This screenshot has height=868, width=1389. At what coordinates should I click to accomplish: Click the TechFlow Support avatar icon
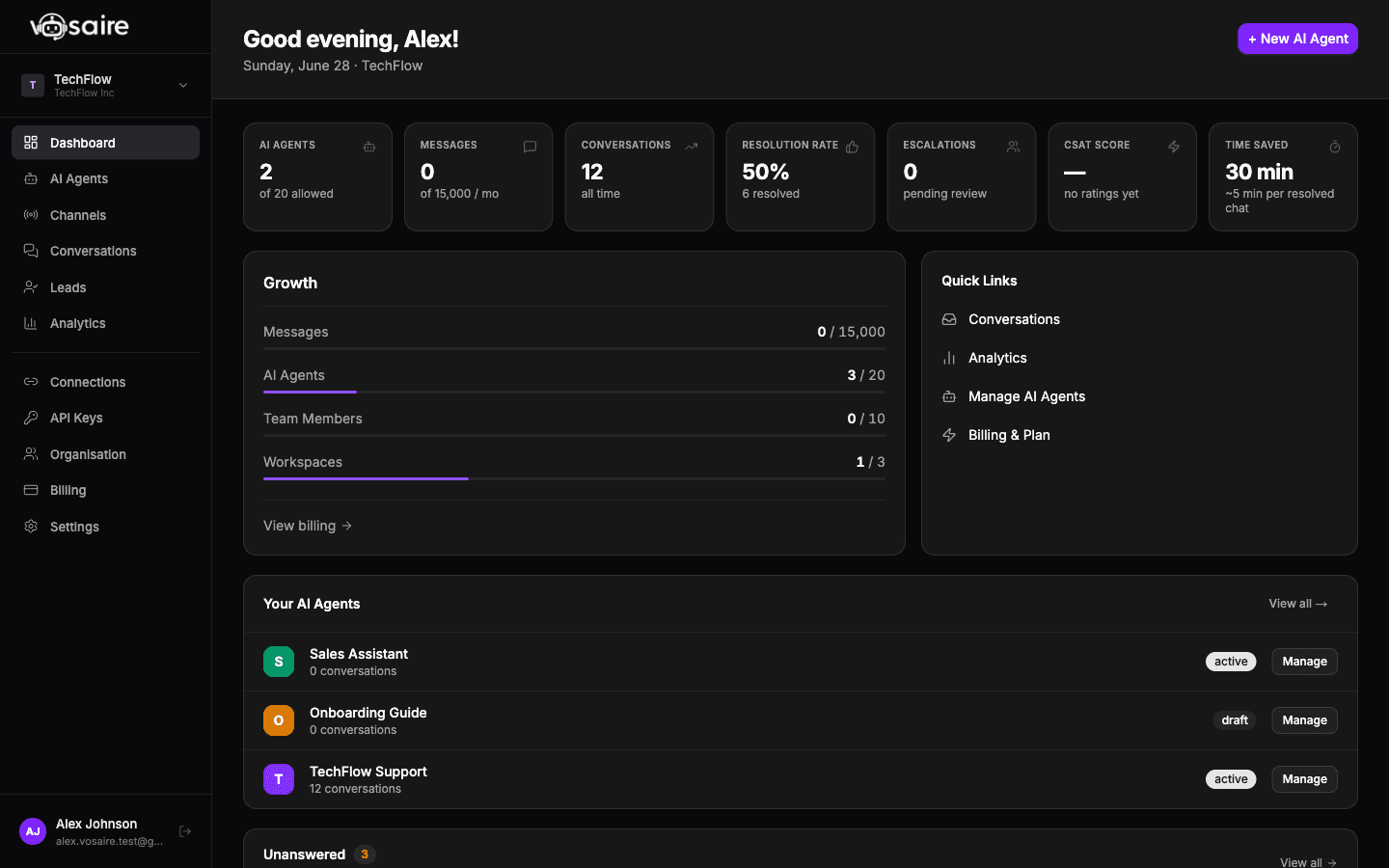pyautogui.click(x=279, y=779)
